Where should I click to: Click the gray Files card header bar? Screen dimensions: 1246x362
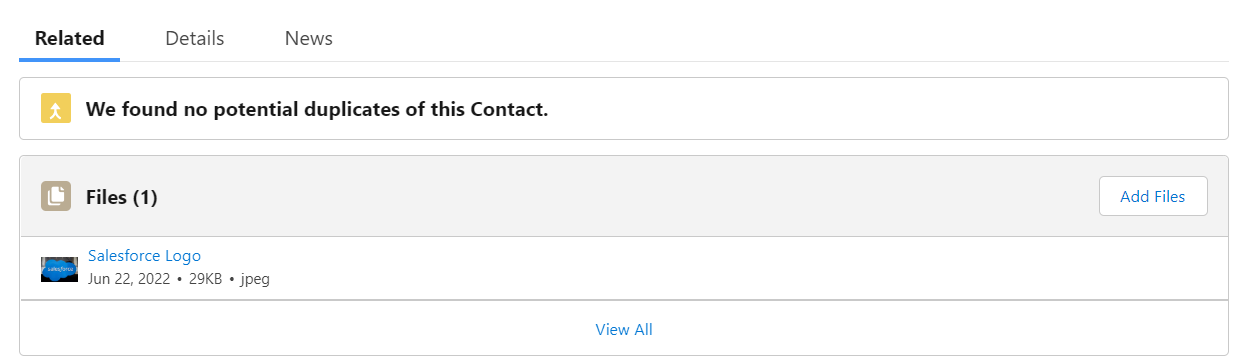point(624,196)
